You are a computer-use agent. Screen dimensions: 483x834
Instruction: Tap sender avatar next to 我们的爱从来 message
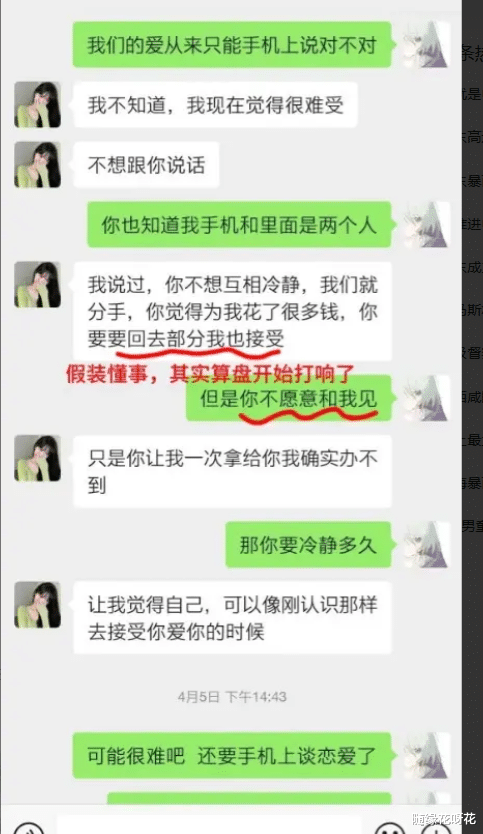426,44
